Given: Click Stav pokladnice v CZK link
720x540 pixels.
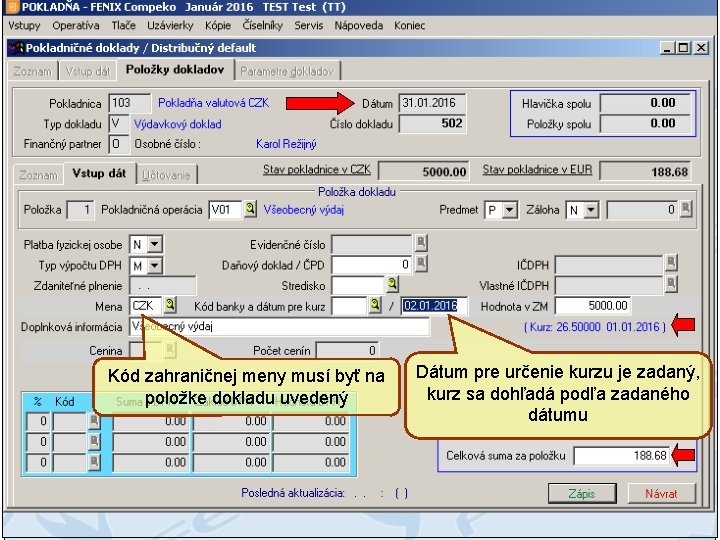Looking at the screenshot, I should (317, 169).
